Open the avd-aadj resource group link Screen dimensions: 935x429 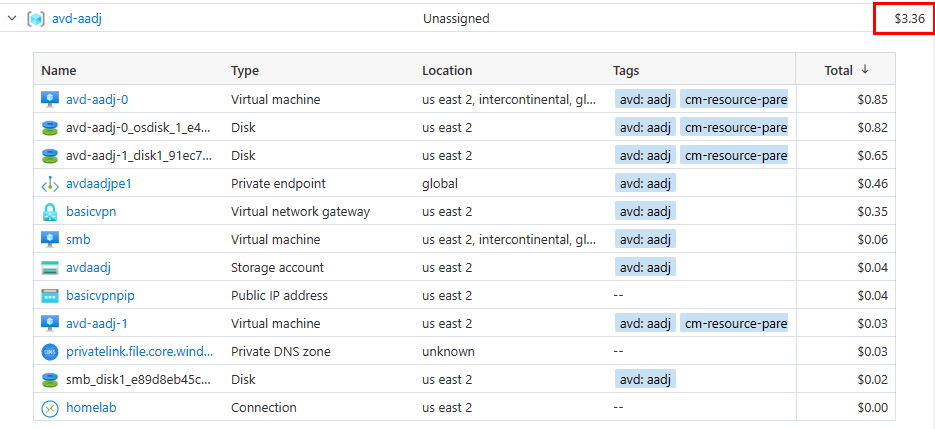[x=77, y=18]
